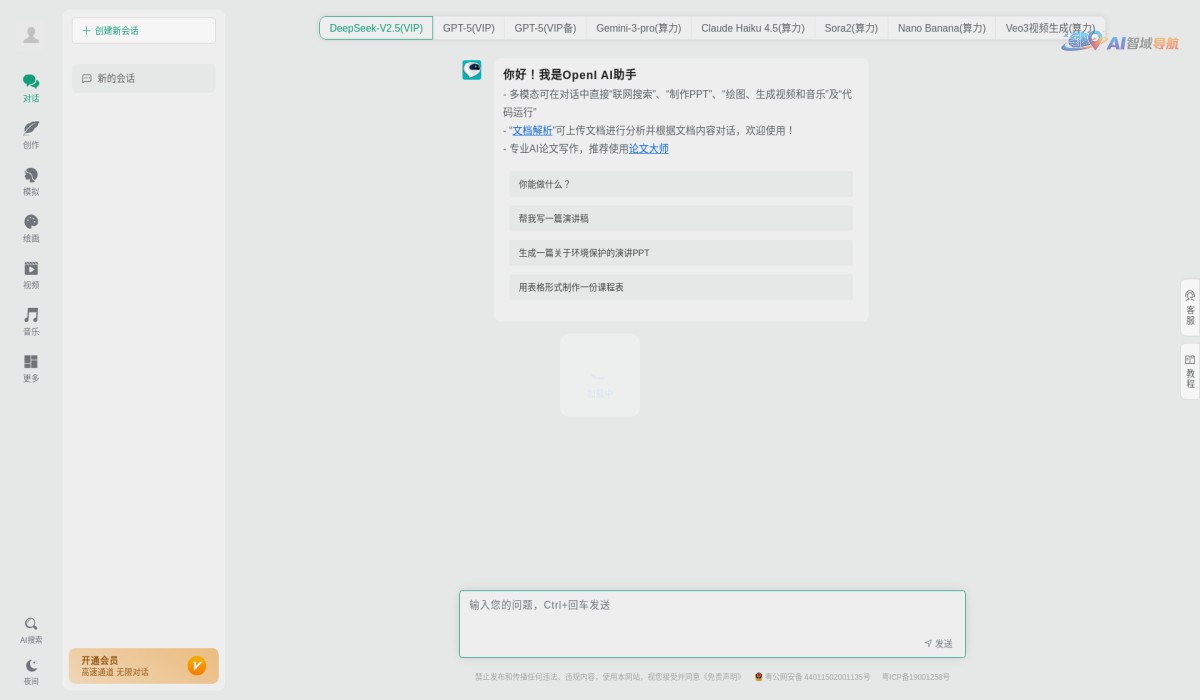1200x700 pixels.
Task: Open the 客服 customer service panel
Action: [x=1190, y=307]
